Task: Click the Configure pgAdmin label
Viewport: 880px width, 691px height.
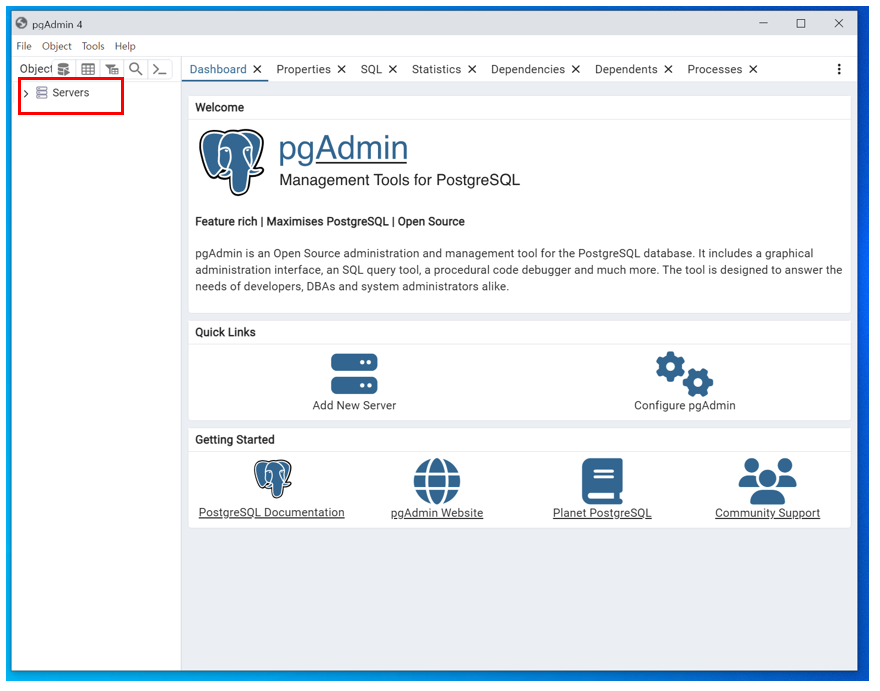Action: coord(685,406)
